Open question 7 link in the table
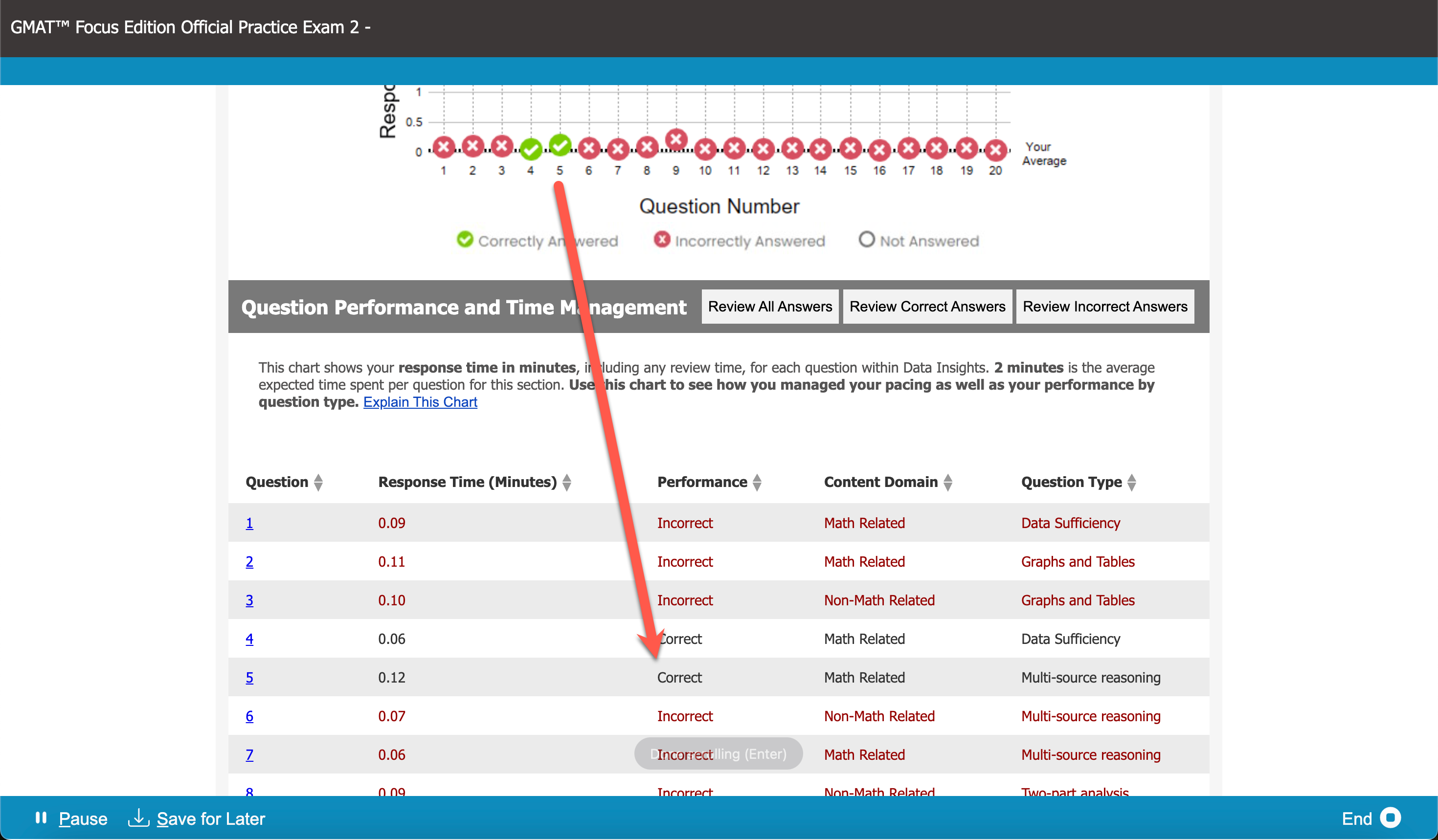 coord(249,755)
